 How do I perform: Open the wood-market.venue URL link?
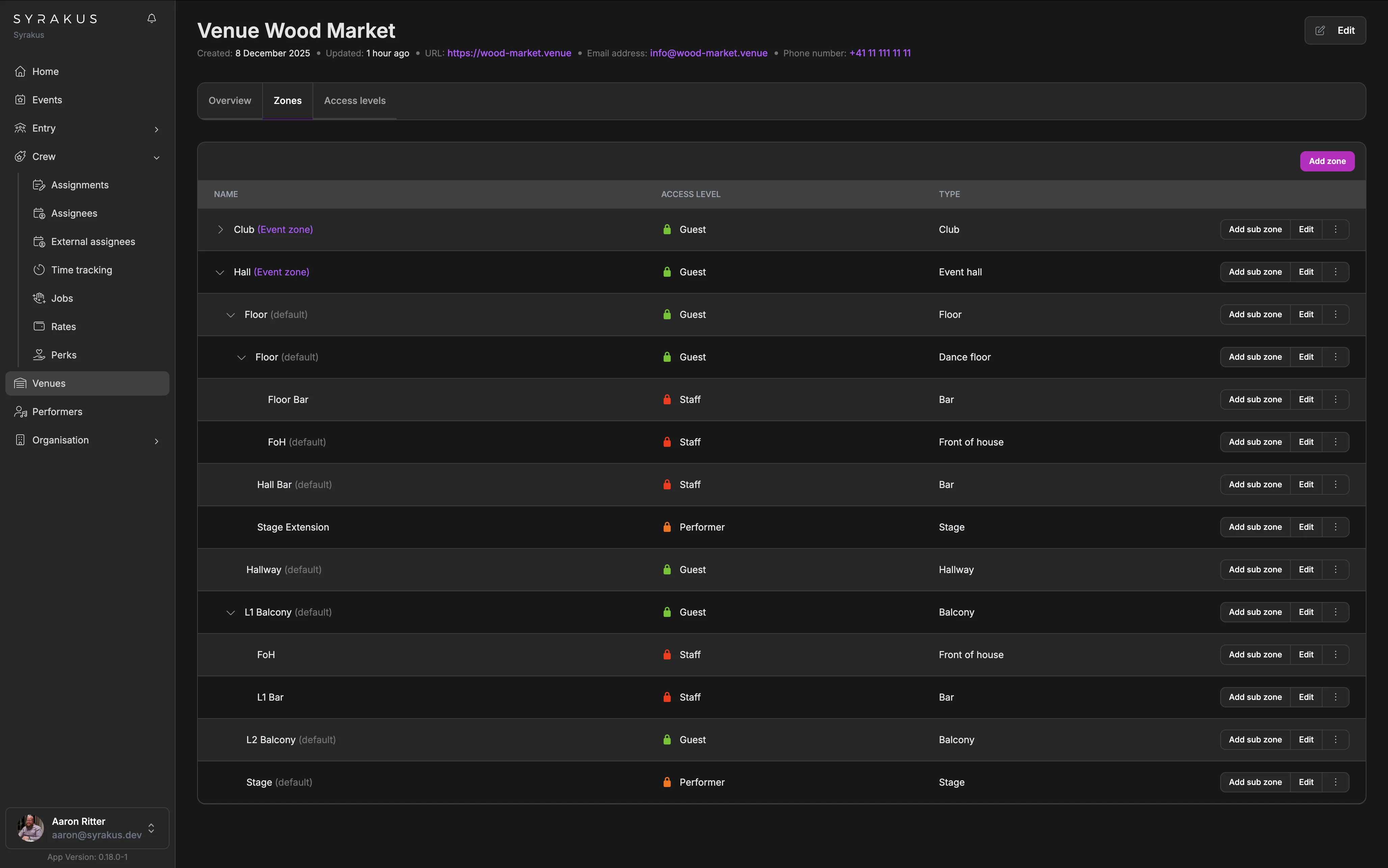[x=509, y=53]
